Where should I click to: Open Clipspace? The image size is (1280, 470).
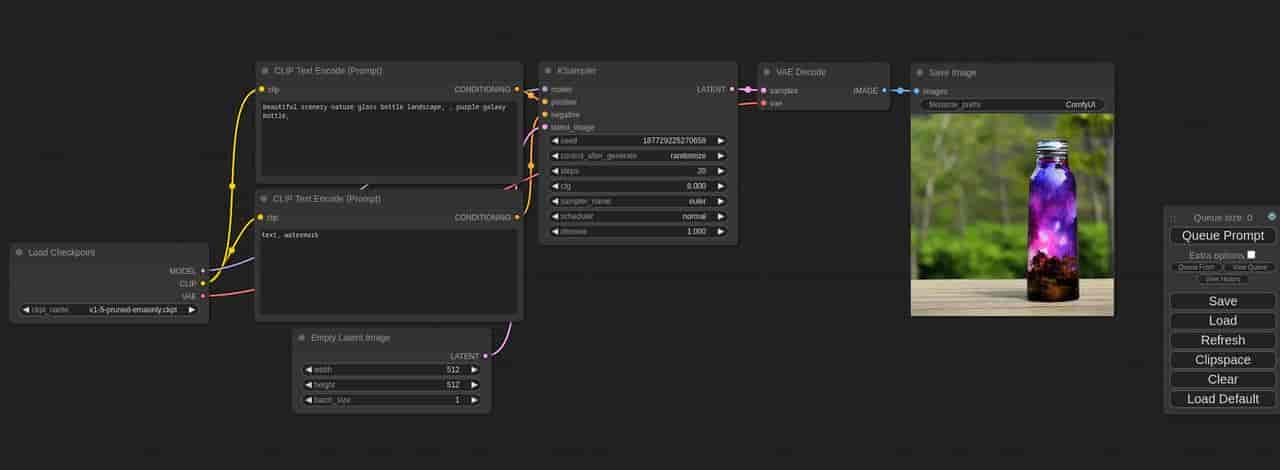1222,360
